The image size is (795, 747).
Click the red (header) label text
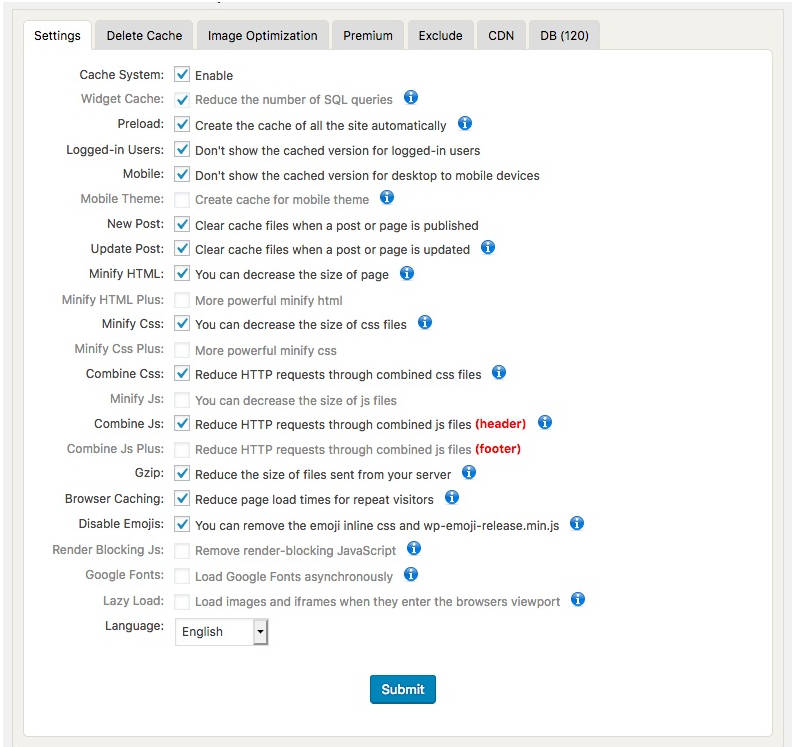coord(500,424)
